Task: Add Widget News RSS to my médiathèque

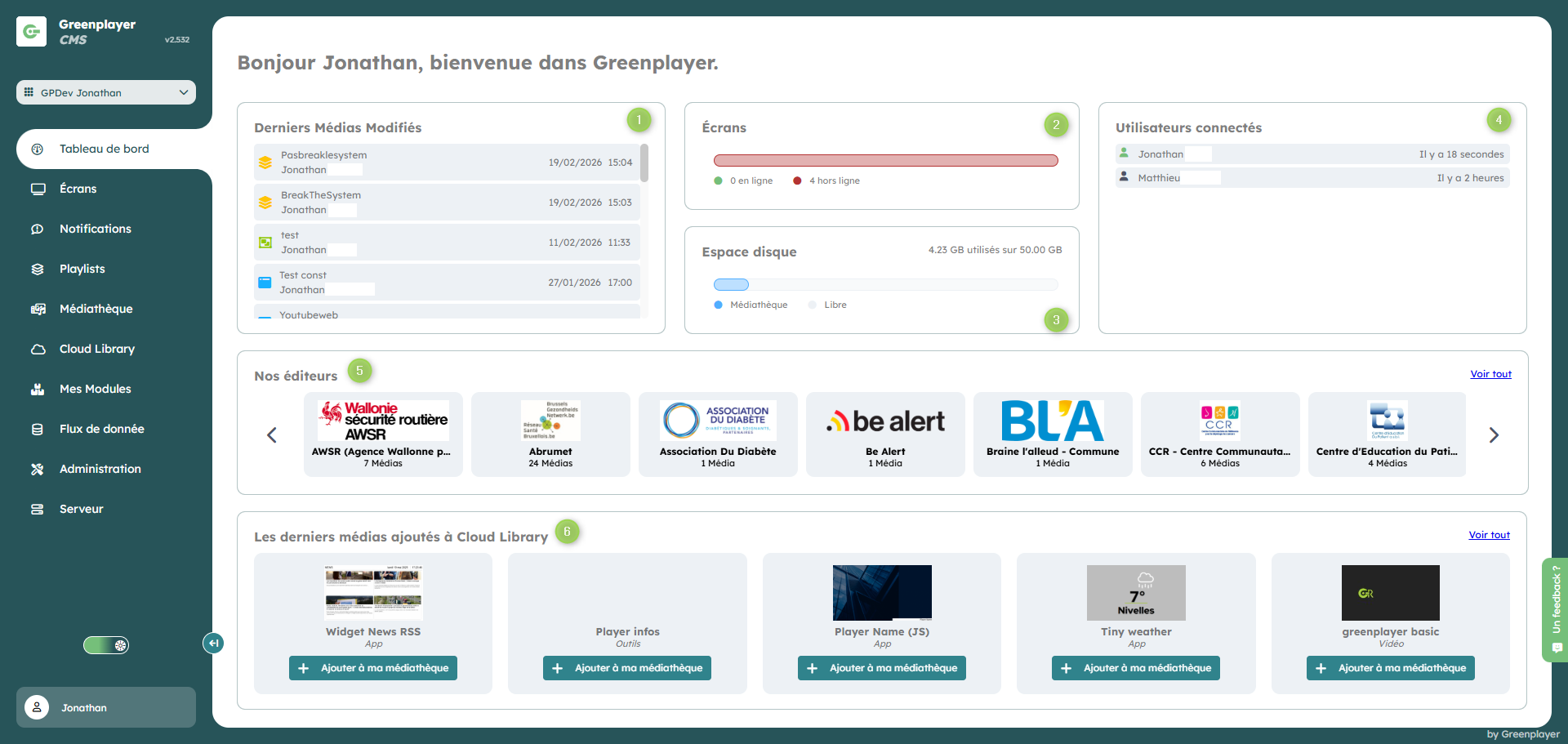Action: coord(373,668)
